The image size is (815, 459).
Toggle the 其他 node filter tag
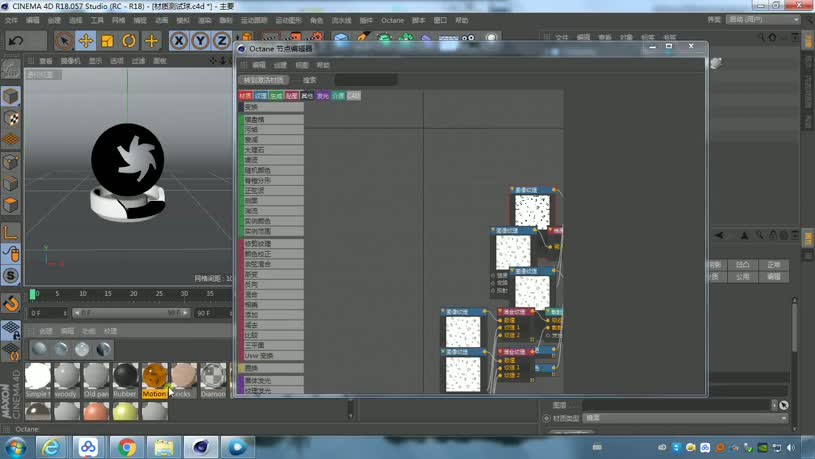(x=307, y=96)
